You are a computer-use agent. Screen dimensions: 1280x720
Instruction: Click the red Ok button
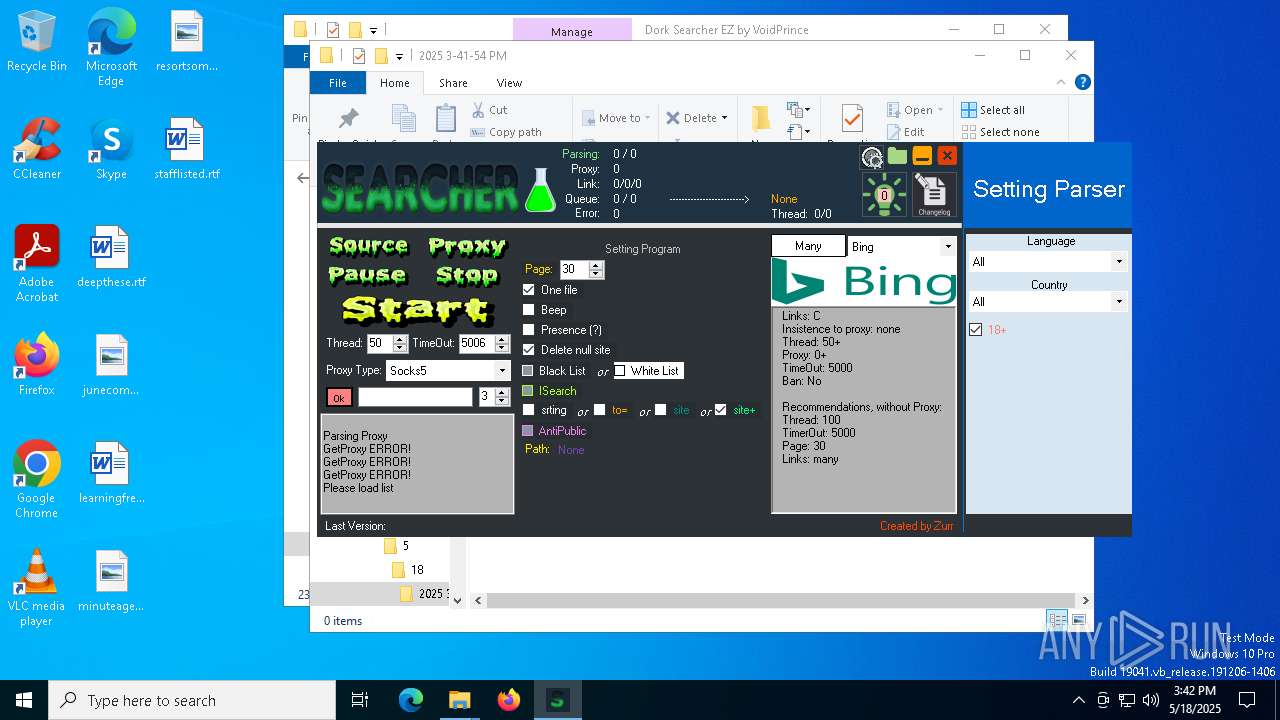click(339, 398)
